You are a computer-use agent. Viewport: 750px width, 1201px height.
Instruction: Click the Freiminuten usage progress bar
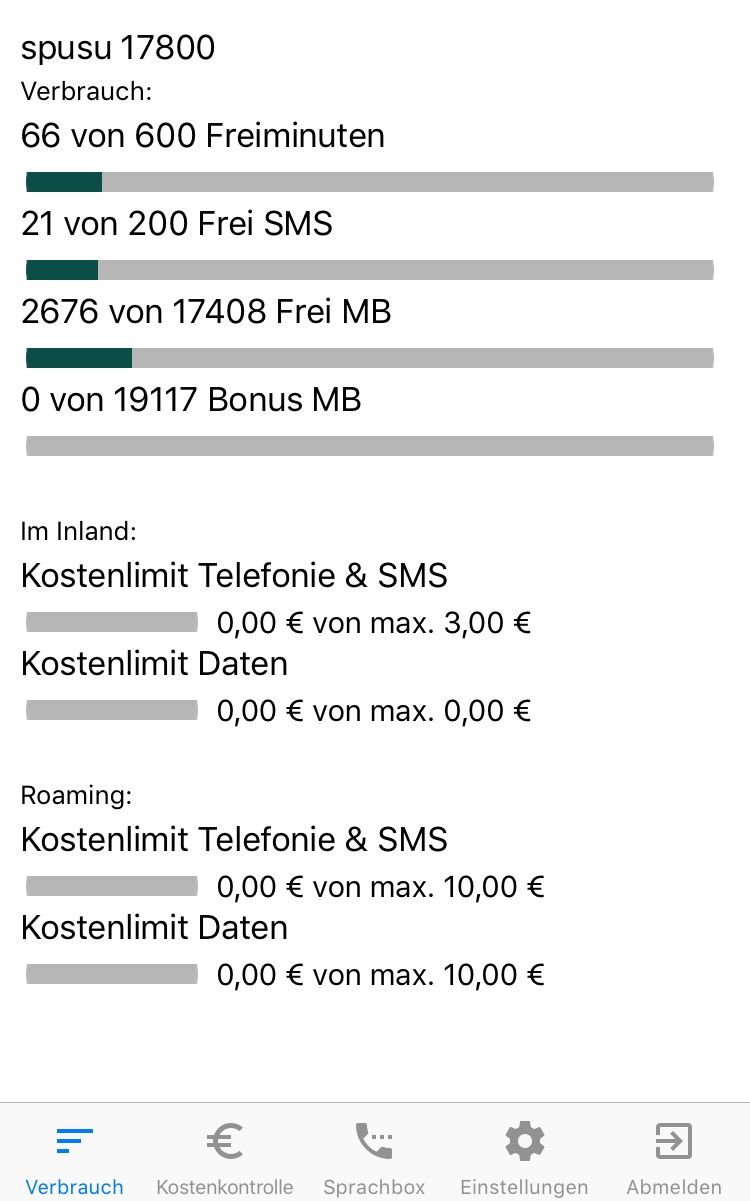coord(369,182)
